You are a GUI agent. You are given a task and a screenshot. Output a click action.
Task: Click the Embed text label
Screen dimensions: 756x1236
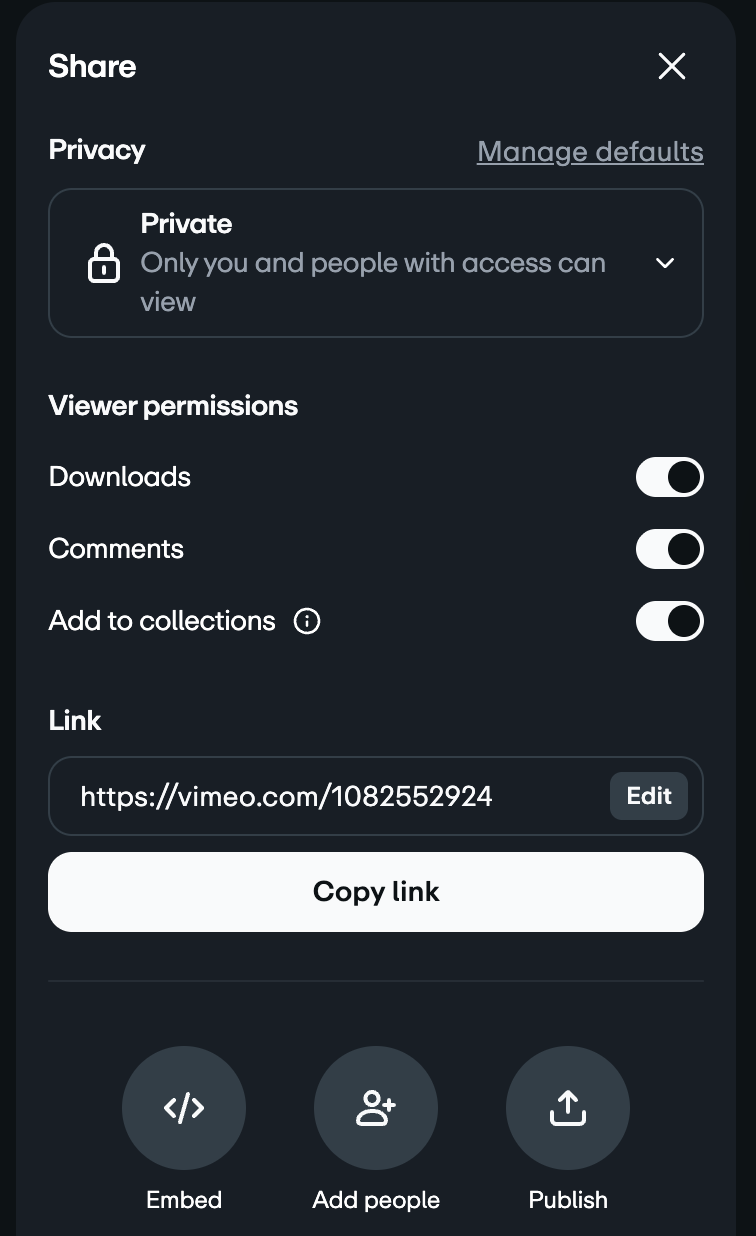click(x=184, y=1200)
